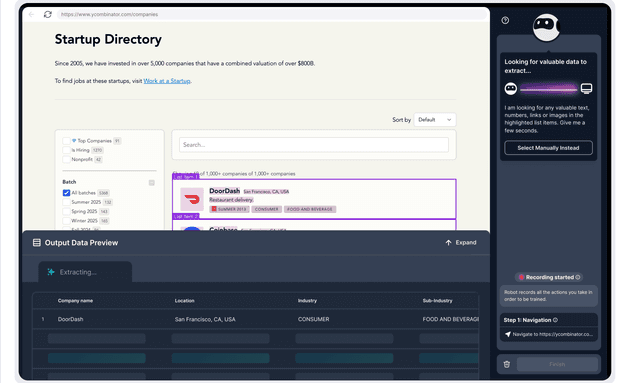Viewport: 640px width, 383px height.
Task: Toggle the Nonprofit checkbox
Action: click(66, 160)
